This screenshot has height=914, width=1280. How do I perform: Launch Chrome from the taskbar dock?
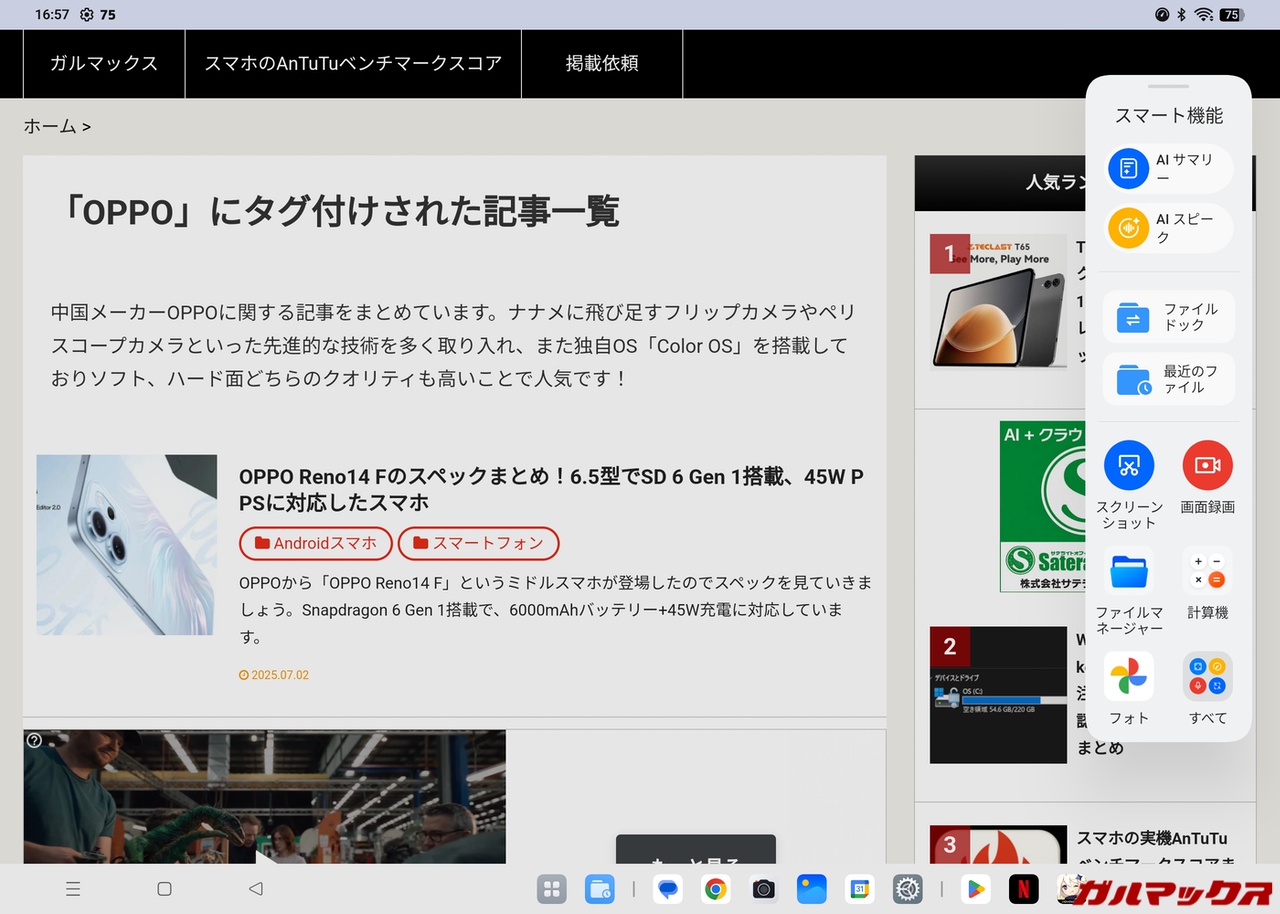click(x=714, y=889)
